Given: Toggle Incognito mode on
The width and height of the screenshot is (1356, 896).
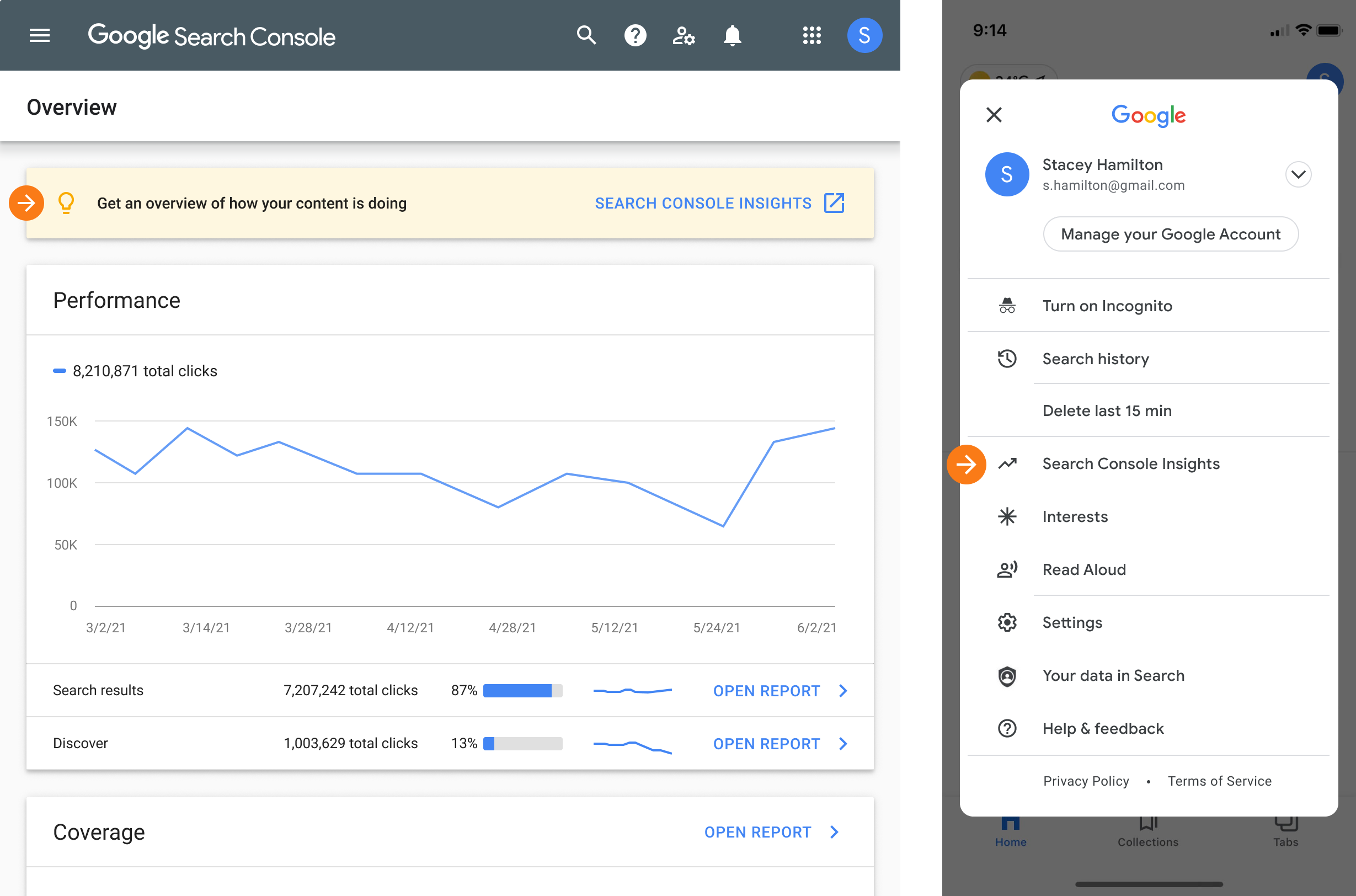Looking at the screenshot, I should point(1107,305).
